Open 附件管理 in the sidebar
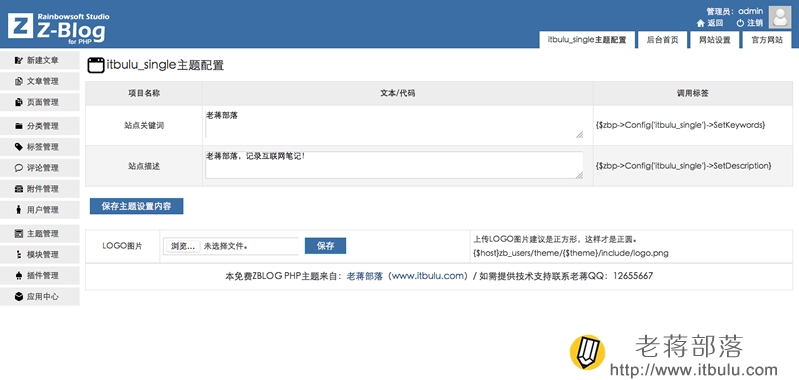 [x=40, y=188]
